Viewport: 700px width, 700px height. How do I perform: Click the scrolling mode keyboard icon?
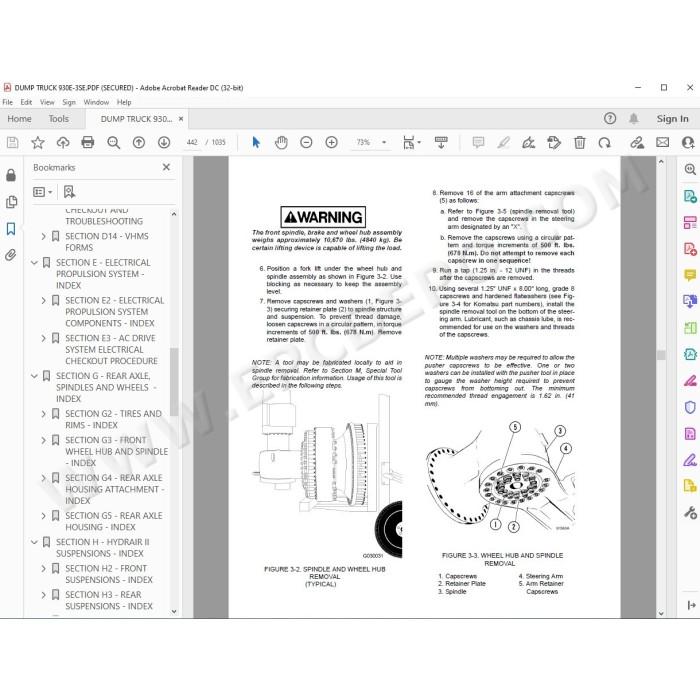pos(441,142)
